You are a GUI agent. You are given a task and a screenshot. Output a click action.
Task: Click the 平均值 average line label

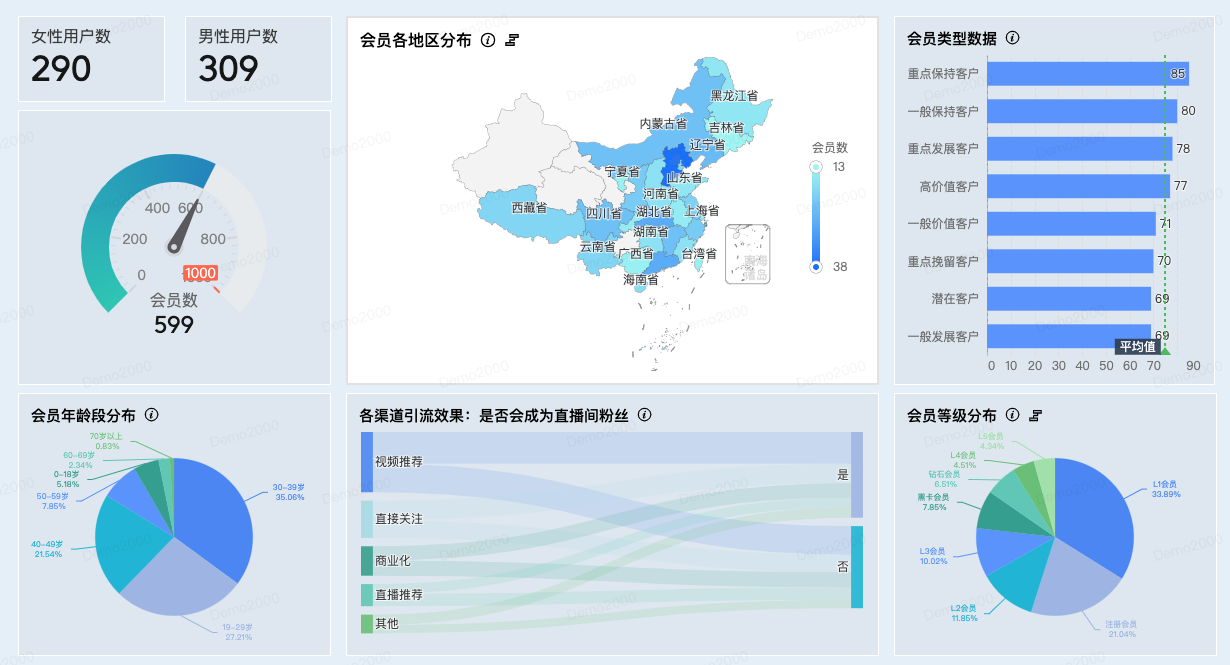(1137, 347)
